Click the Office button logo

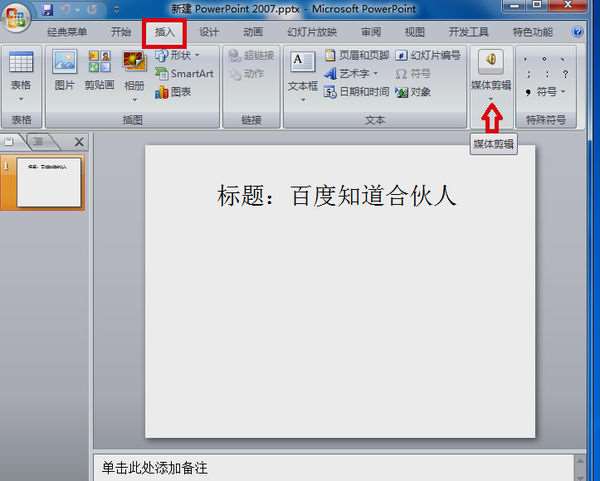pos(16,17)
